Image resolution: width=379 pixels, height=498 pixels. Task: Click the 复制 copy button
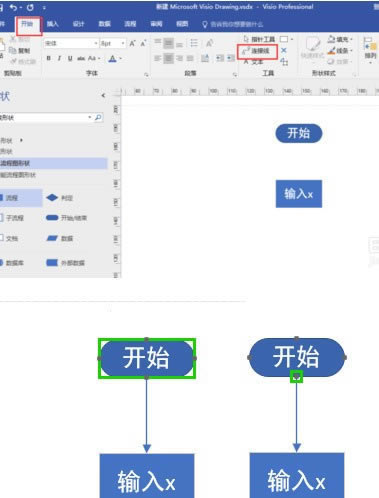point(20,51)
